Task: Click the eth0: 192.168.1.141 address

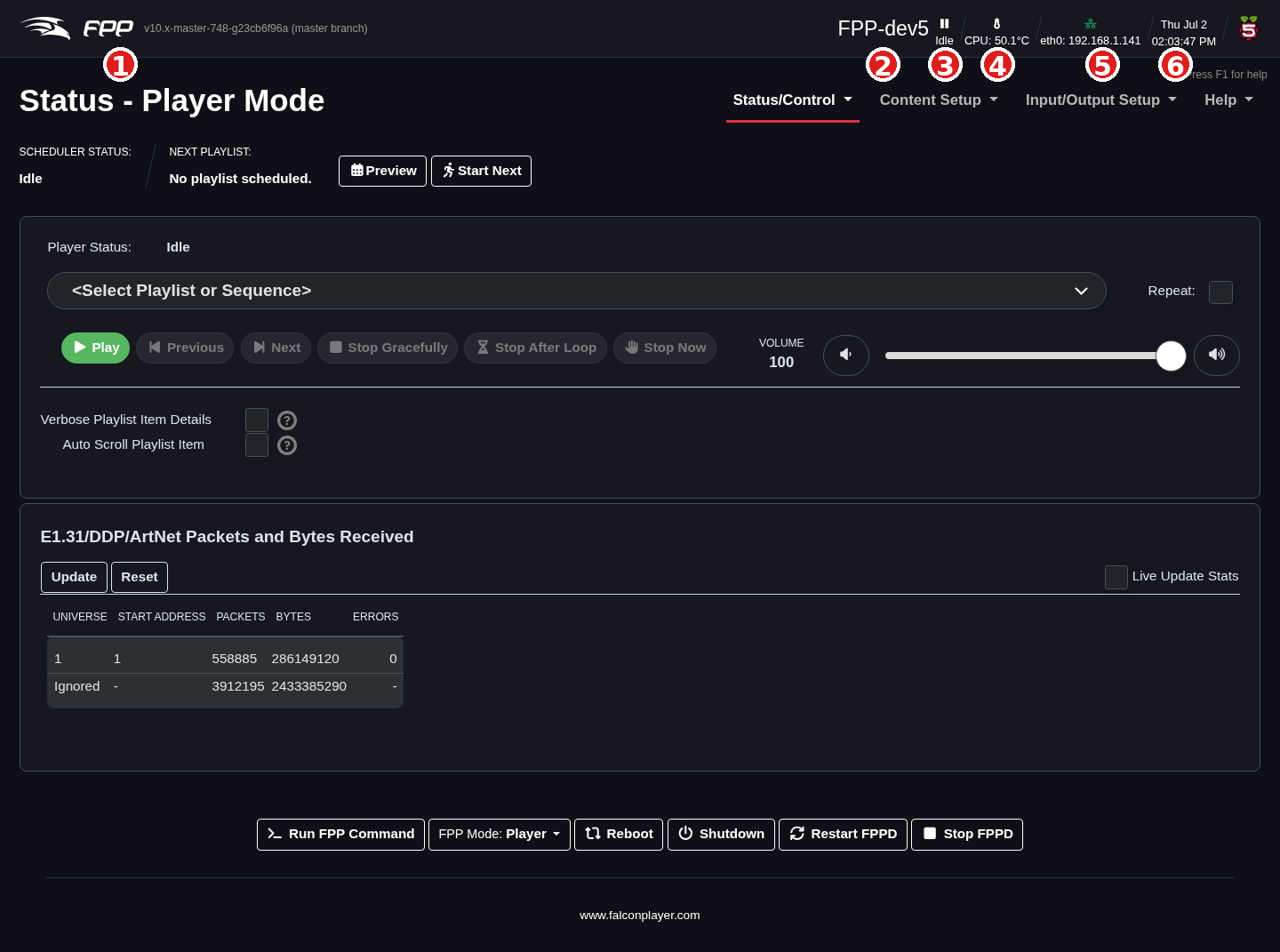Action: point(1090,41)
